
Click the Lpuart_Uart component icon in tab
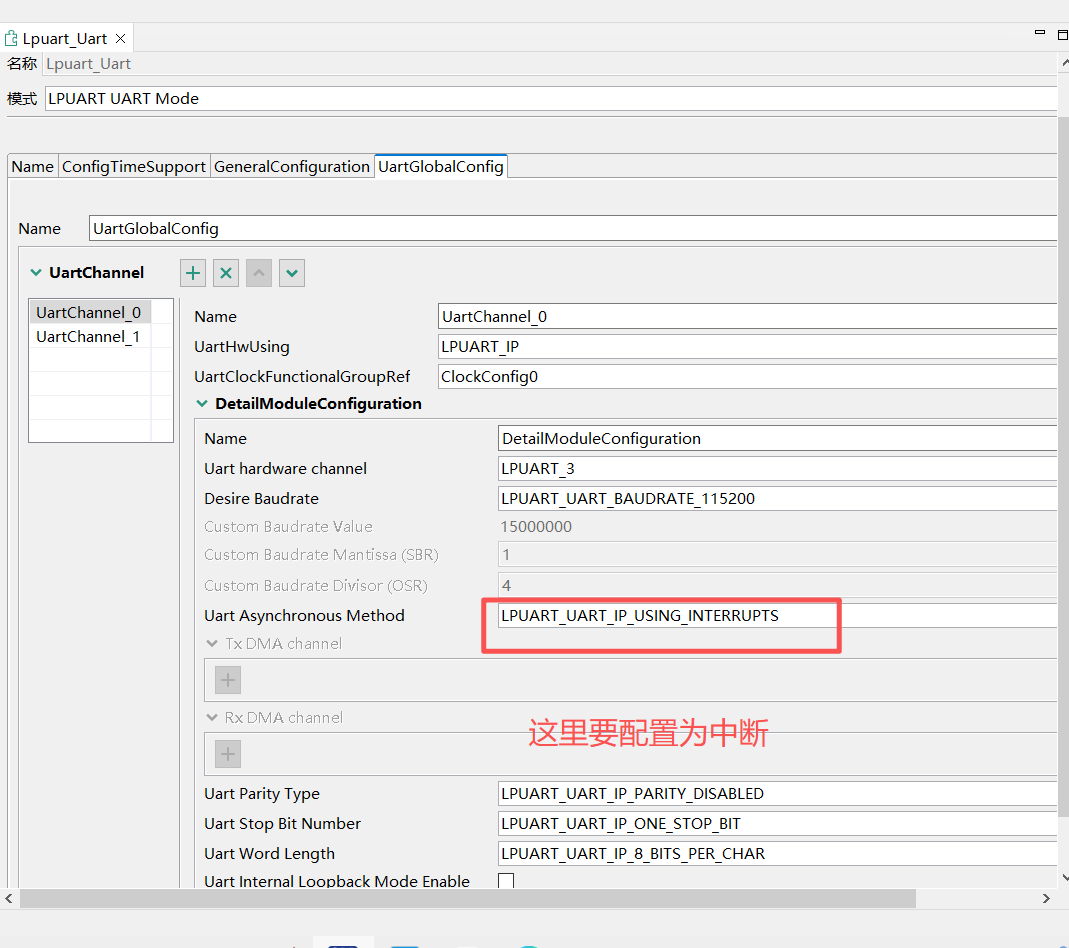tap(11, 39)
